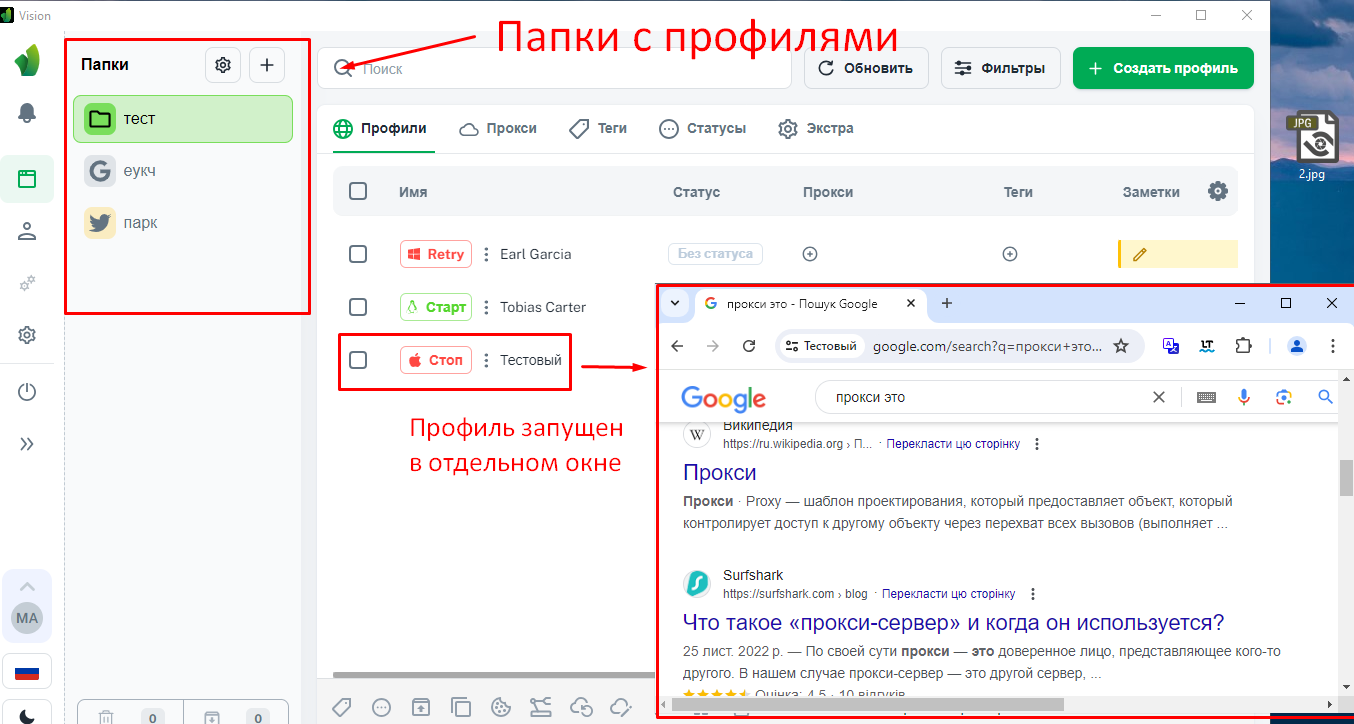
Task: Add a new folder with plus button
Action: (x=267, y=65)
